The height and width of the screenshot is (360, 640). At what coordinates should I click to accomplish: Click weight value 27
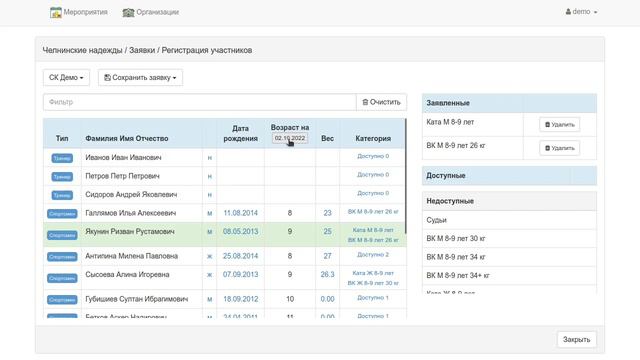coord(327,256)
